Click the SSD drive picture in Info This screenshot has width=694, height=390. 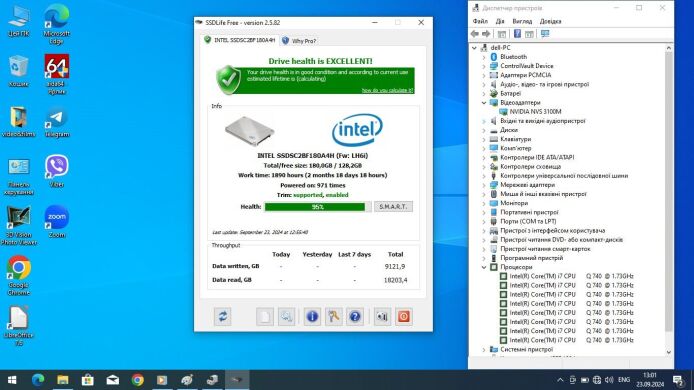[249, 131]
